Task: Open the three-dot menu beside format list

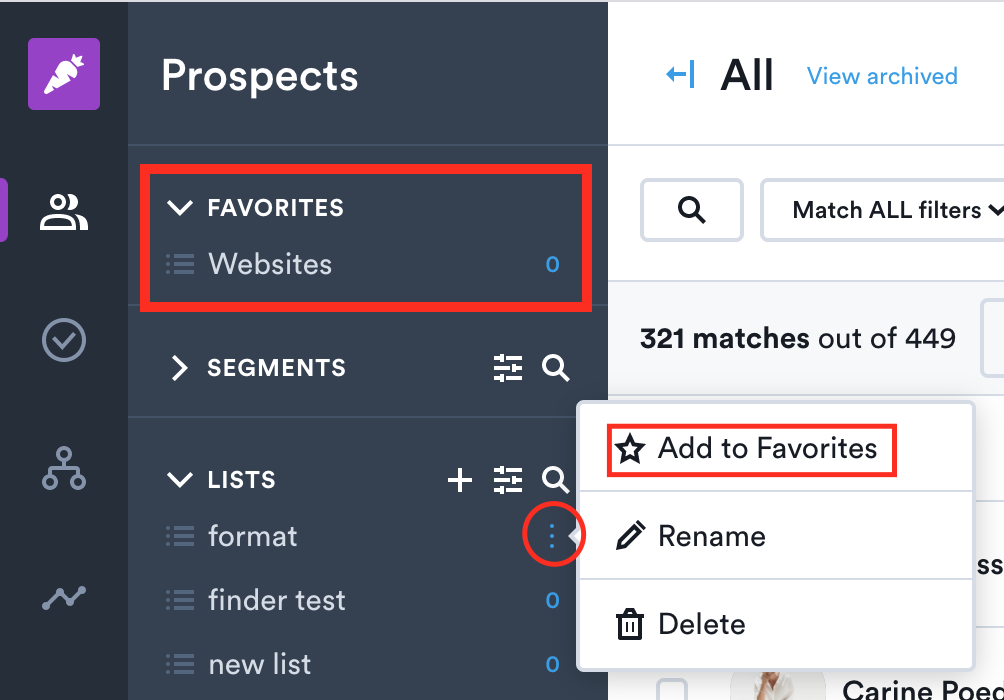Action: [552, 535]
